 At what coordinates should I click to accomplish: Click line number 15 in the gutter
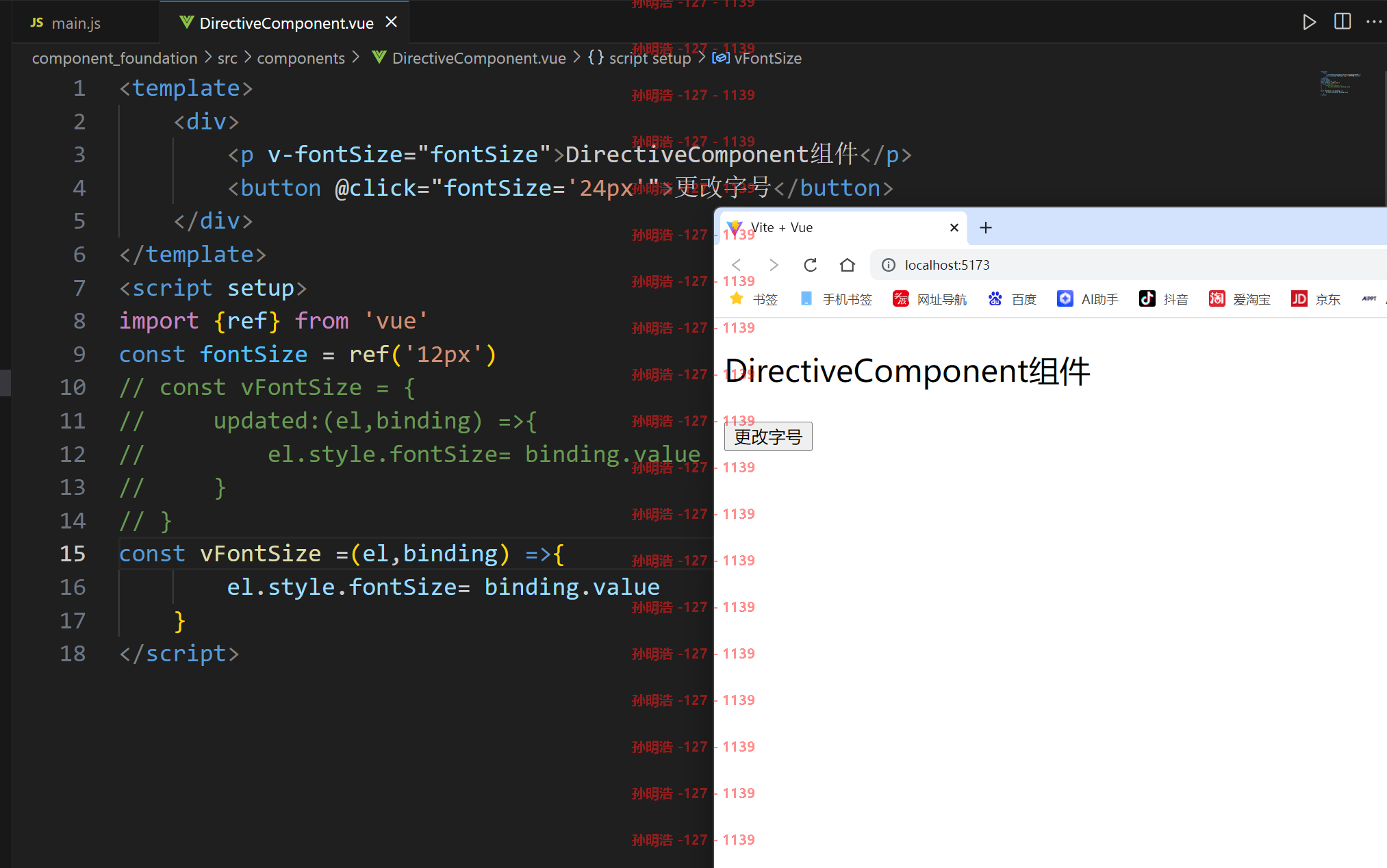[x=73, y=554]
